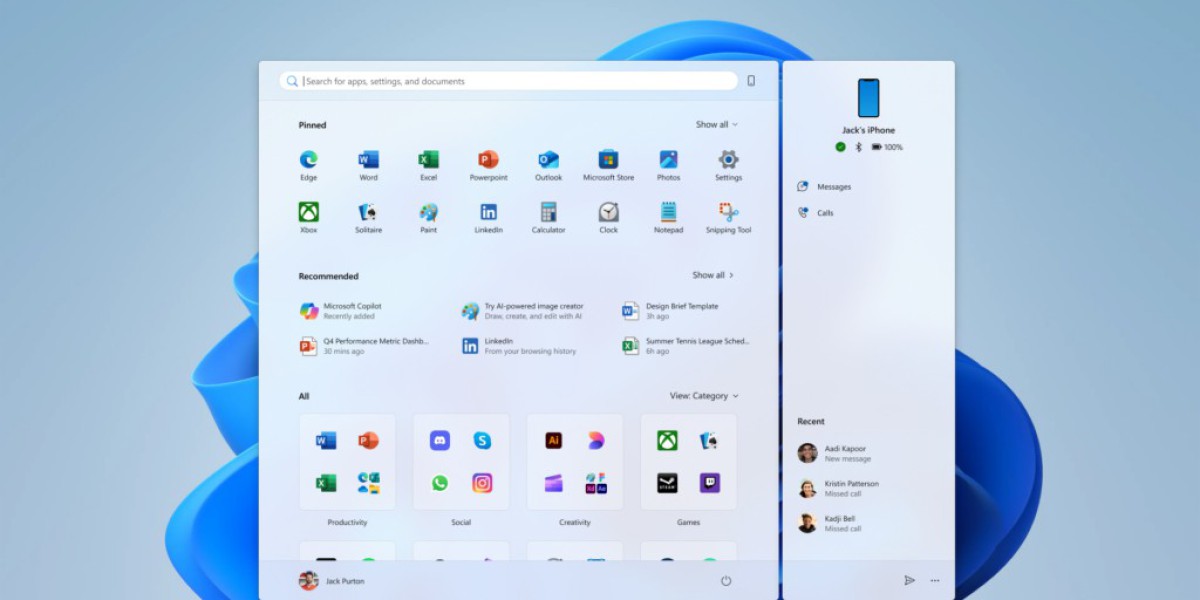1200x600 pixels.
Task: Click the power button
Action: click(x=726, y=581)
